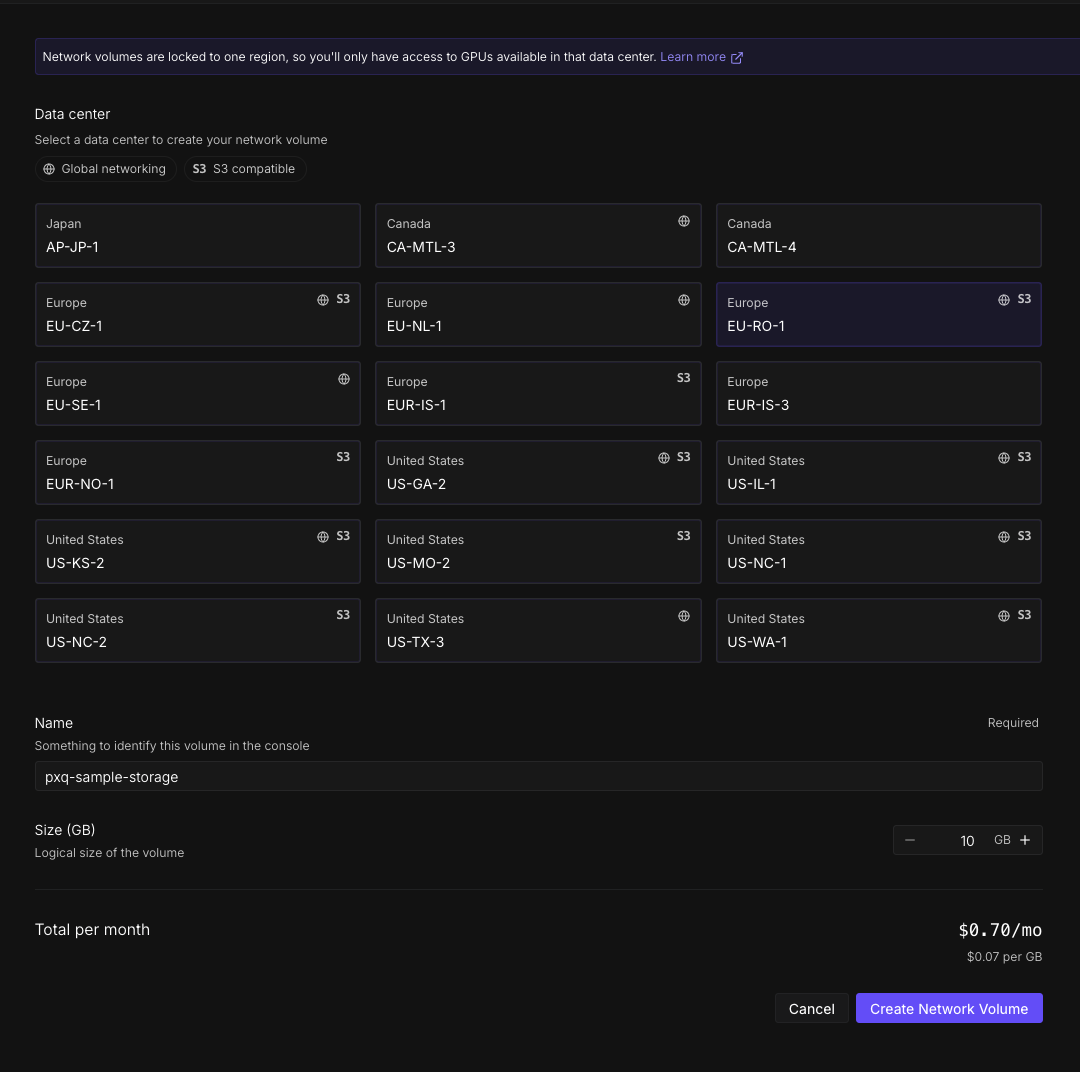The height and width of the screenshot is (1072, 1080).
Task: Choose US-NC-1 data center card
Action: click(x=878, y=551)
